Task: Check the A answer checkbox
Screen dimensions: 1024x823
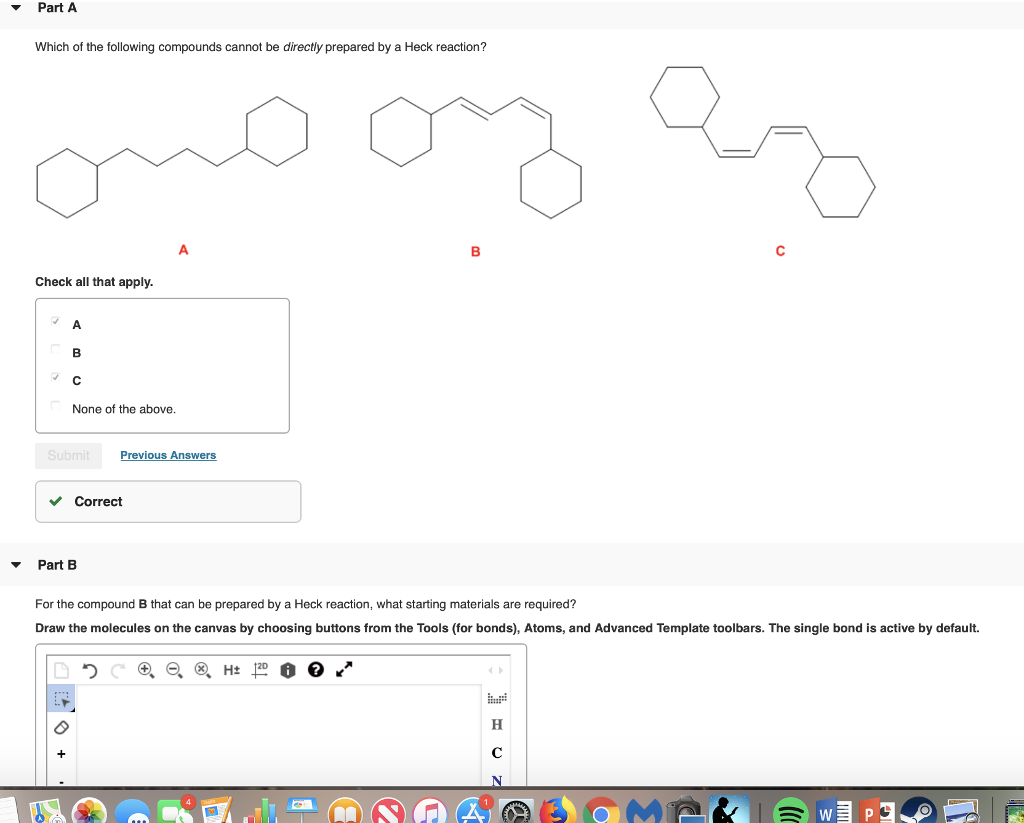Action: (56, 321)
